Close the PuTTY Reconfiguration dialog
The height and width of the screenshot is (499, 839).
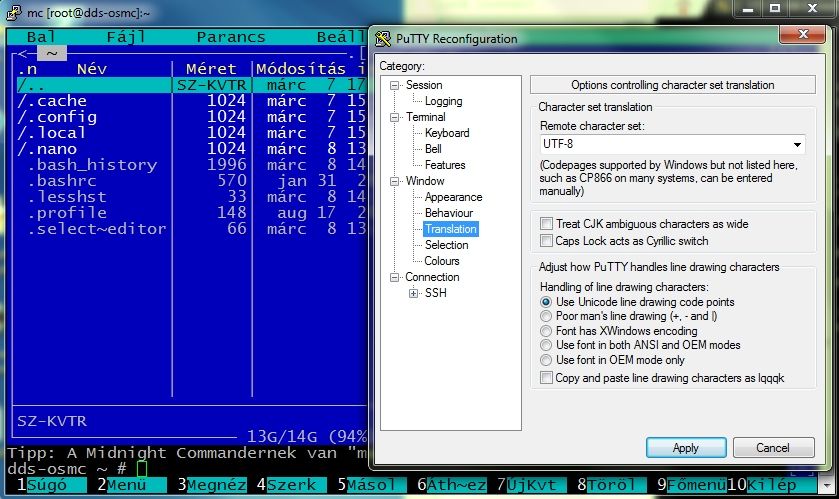point(802,35)
